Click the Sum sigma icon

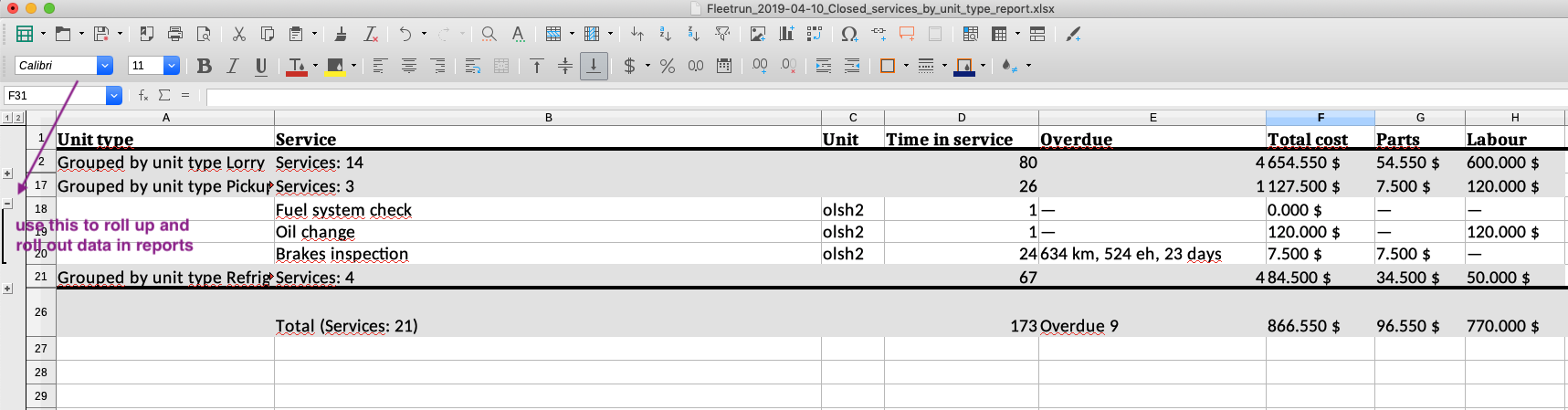click(x=164, y=95)
